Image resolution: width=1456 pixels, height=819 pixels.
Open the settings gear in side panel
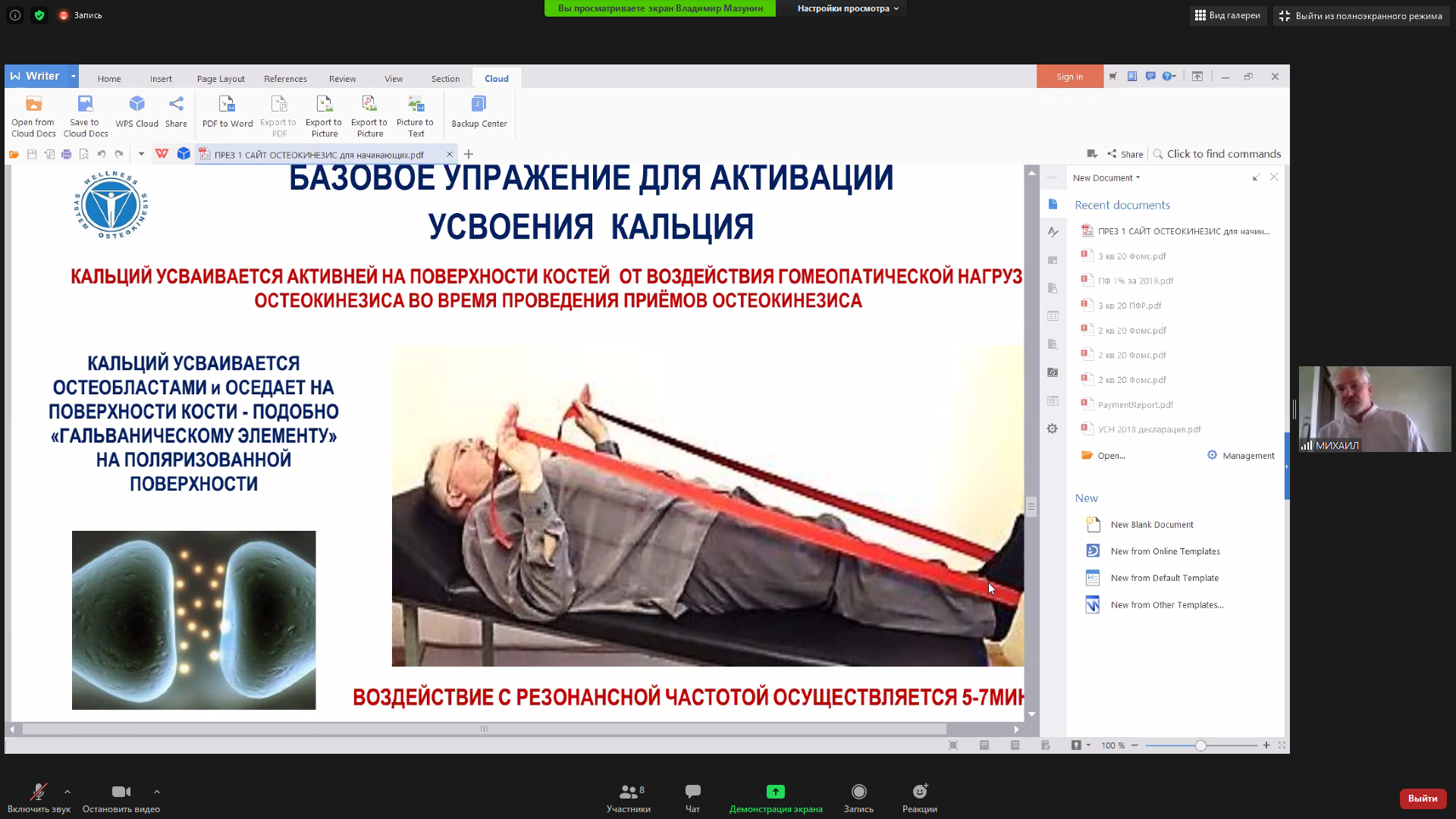(x=1052, y=429)
